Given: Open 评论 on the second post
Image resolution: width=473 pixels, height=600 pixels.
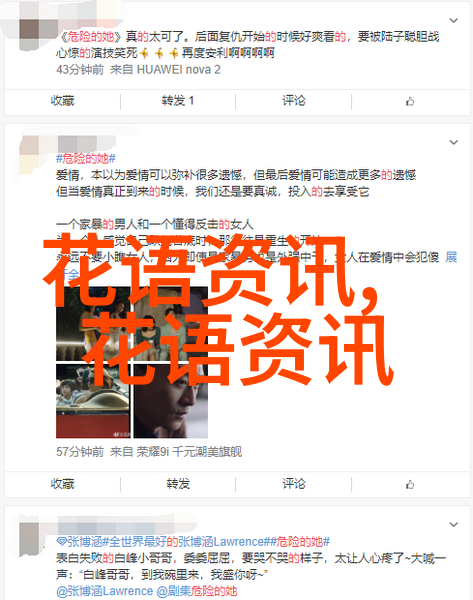Looking at the screenshot, I should tap(294, 484).
